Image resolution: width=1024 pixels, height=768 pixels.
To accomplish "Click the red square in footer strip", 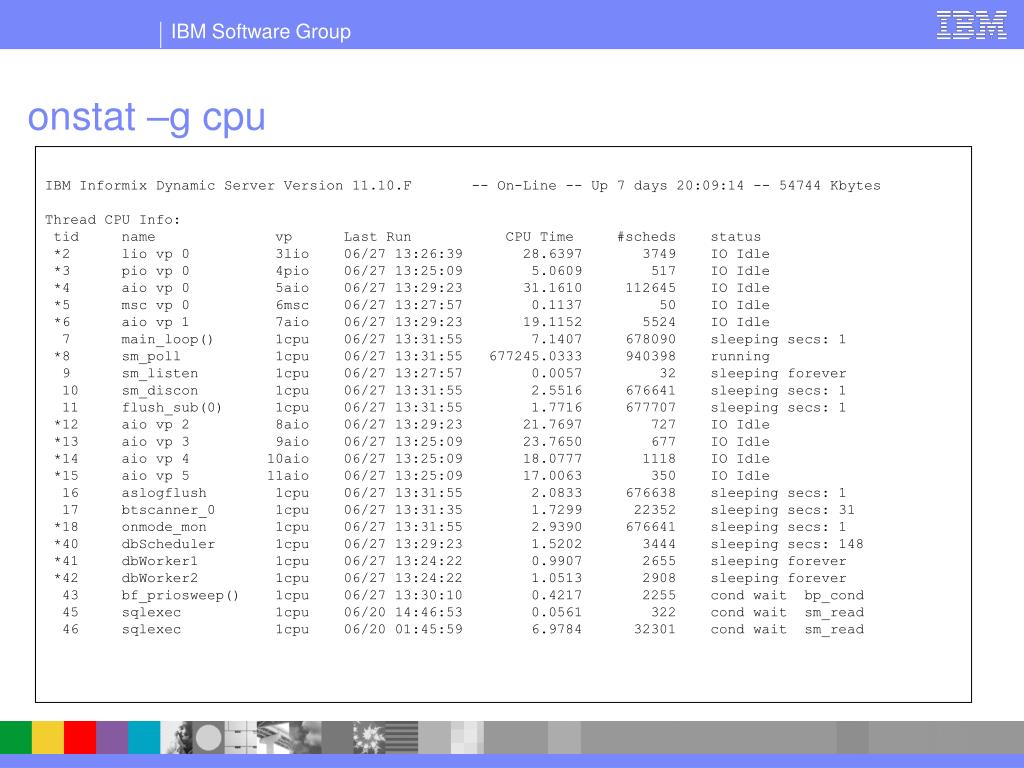I will (x=80, y=737).
